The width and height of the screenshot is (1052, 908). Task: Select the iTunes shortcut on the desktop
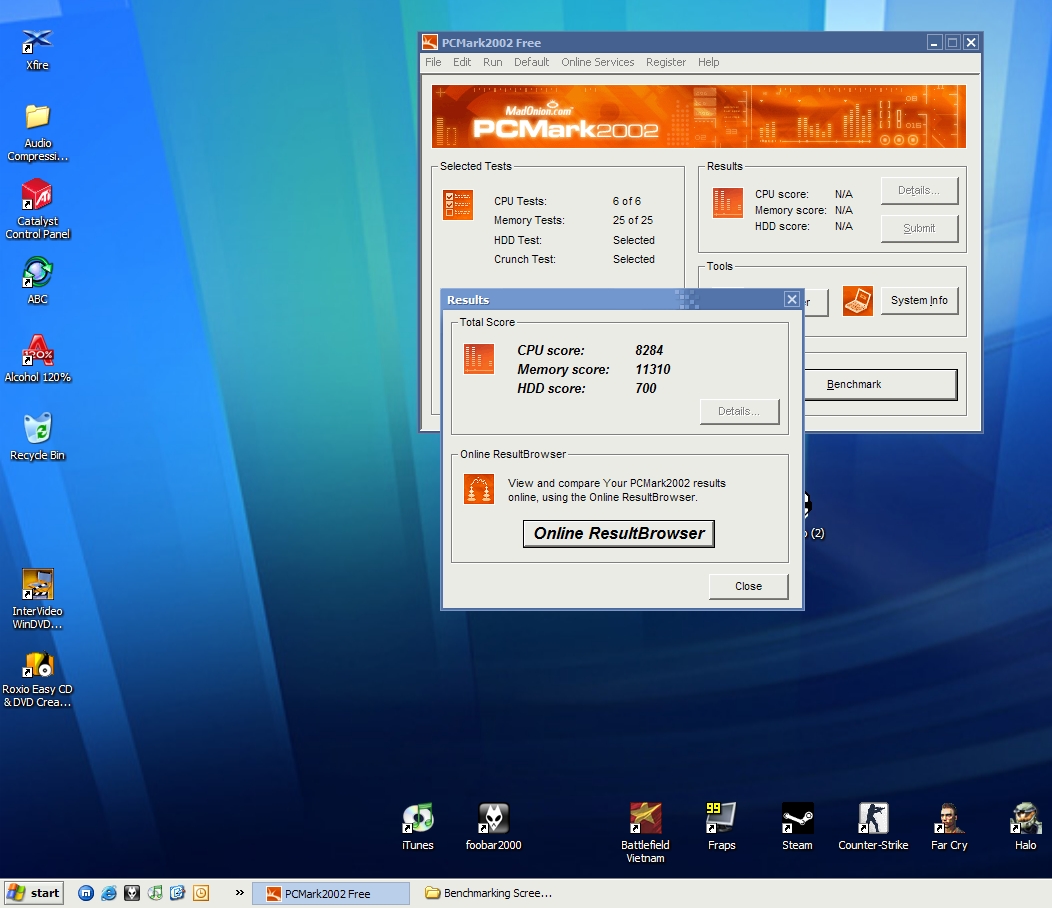click(417, 826)
